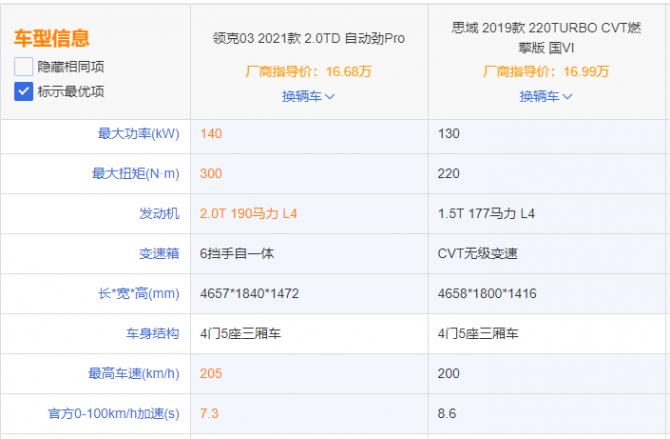Select the 变速箱 row label
The width and height of the screenshot is (670, 439).
tap(159, 254)
